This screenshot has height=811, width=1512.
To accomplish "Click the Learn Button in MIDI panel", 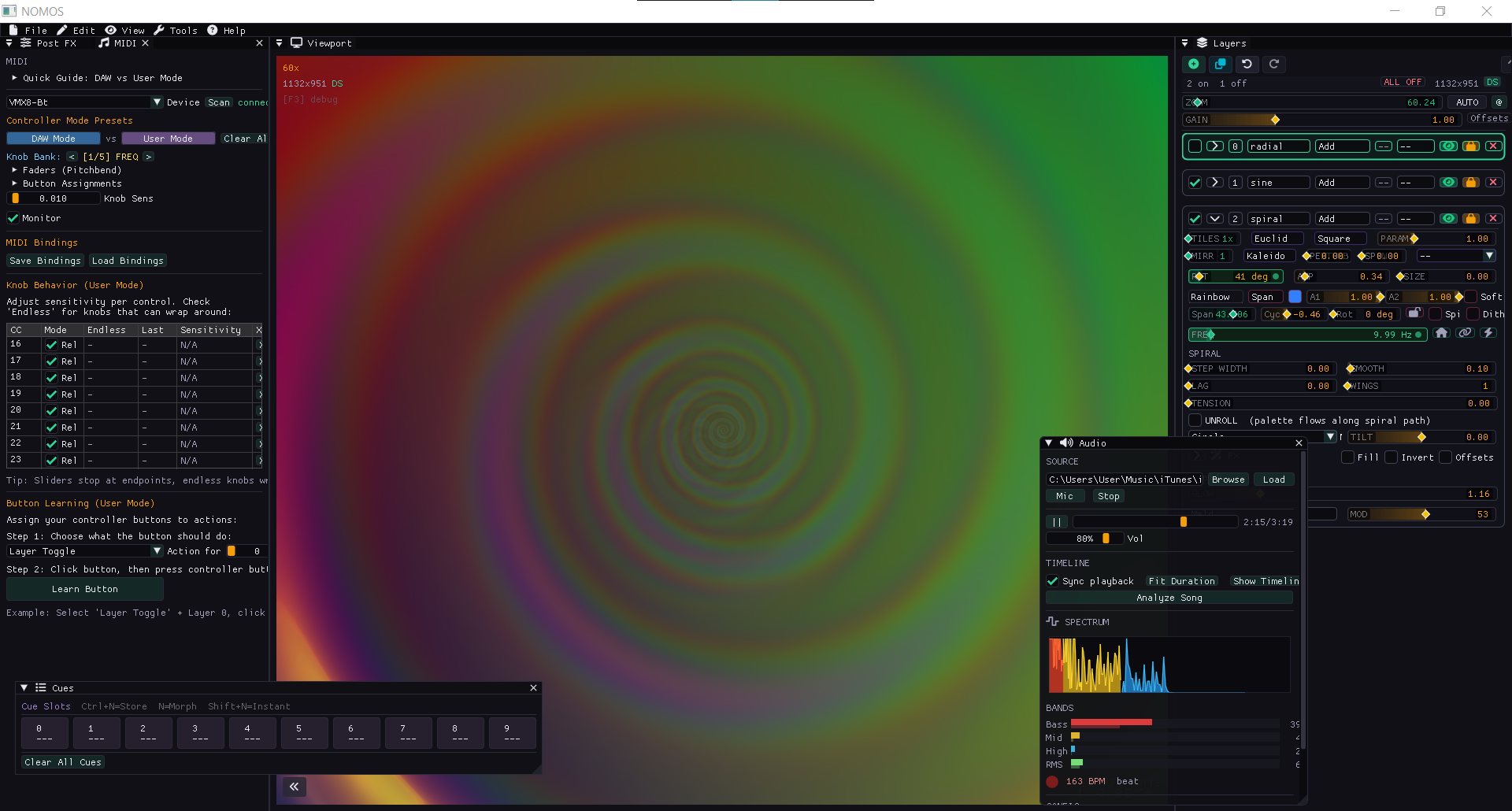I will coord(84,588).
